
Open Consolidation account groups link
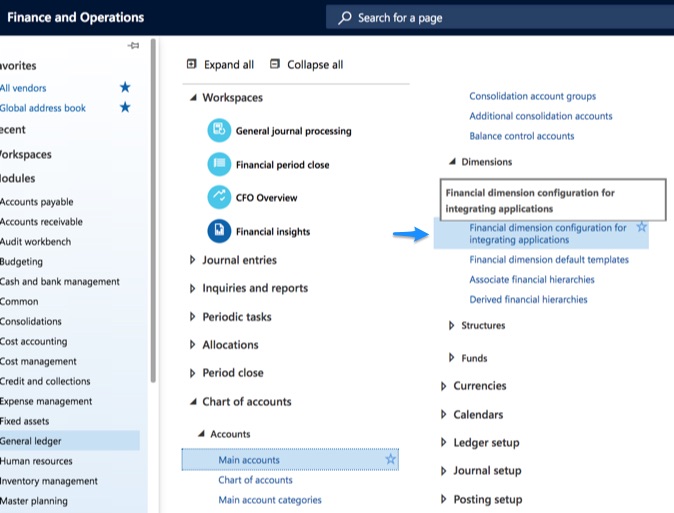[533, 96]
